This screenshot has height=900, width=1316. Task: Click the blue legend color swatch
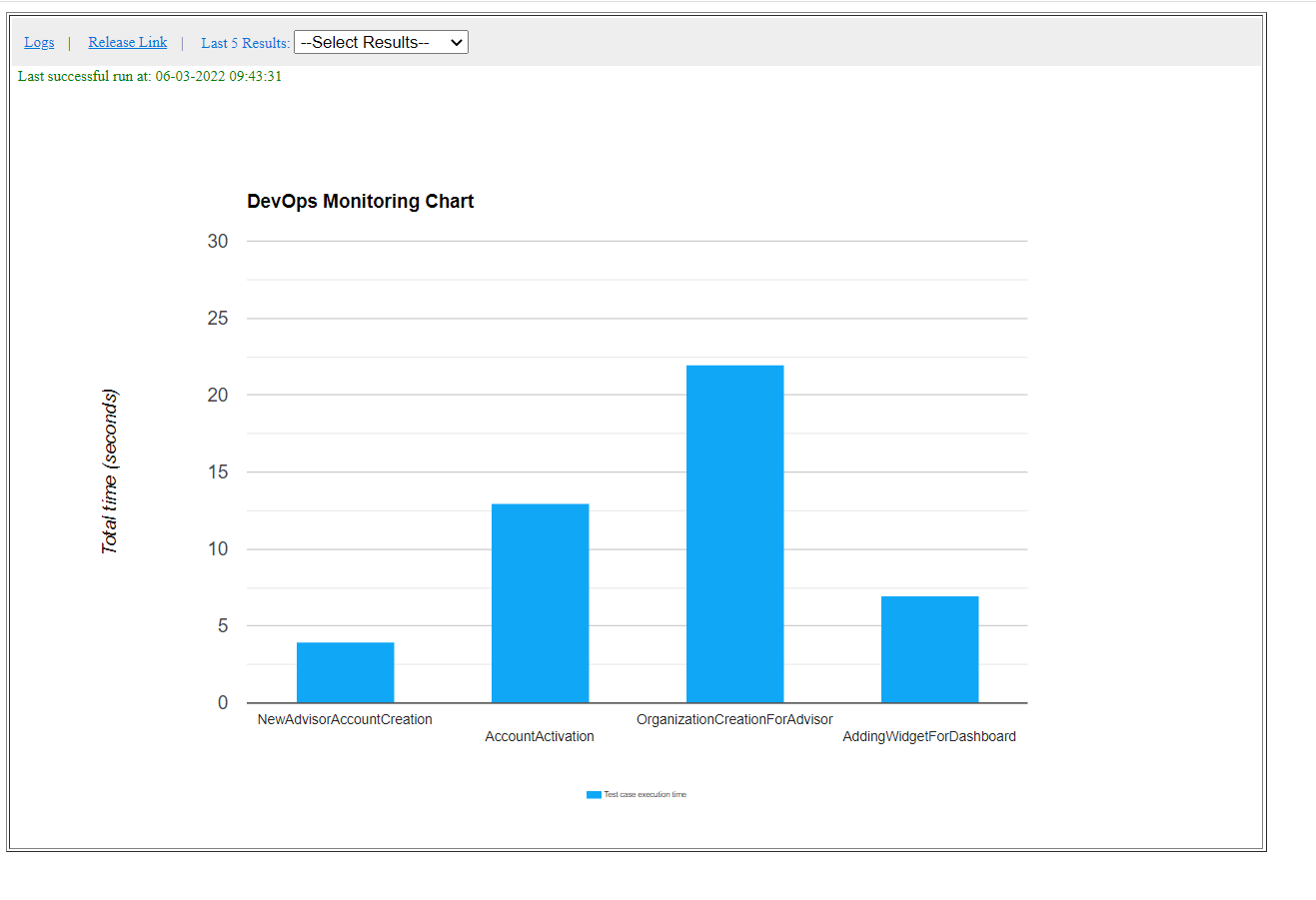pos(594,795)
